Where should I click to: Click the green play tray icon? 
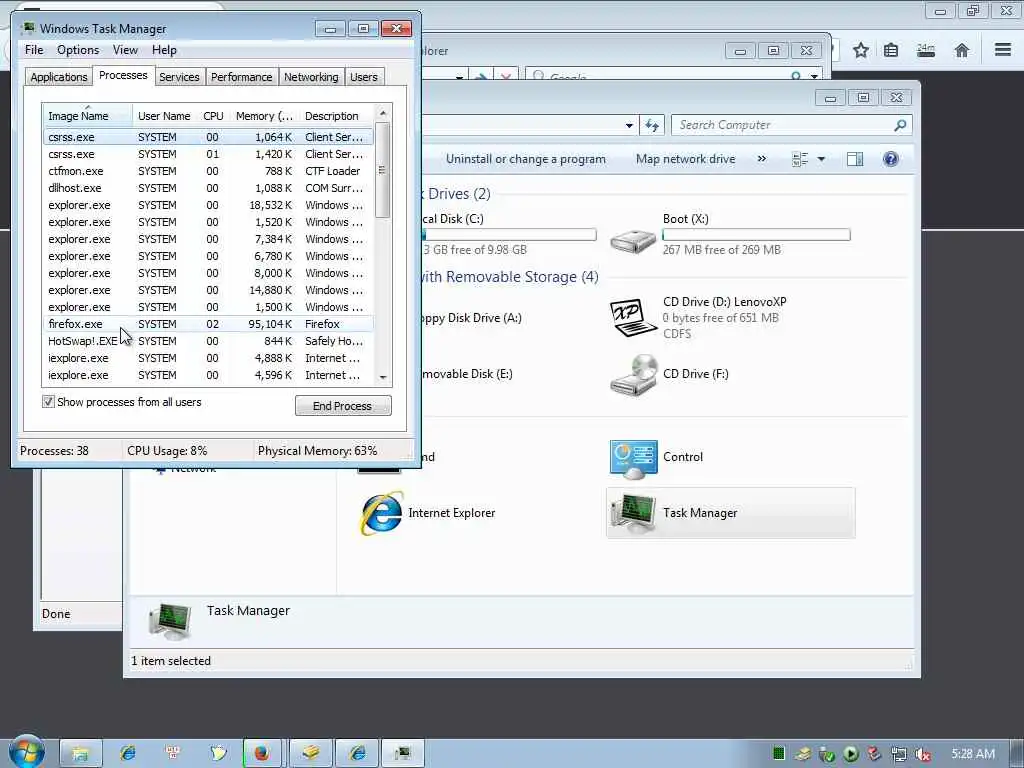[851, 754]
